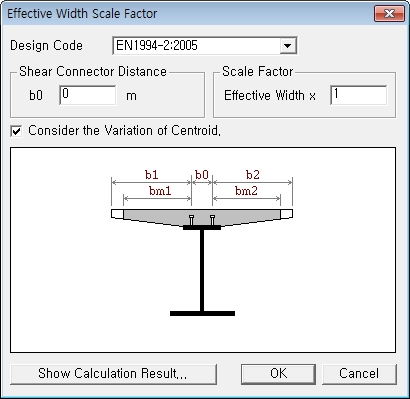410x399 pixels.
Task: Click the b2 dimension label in diagram
Action: (253, 175)
